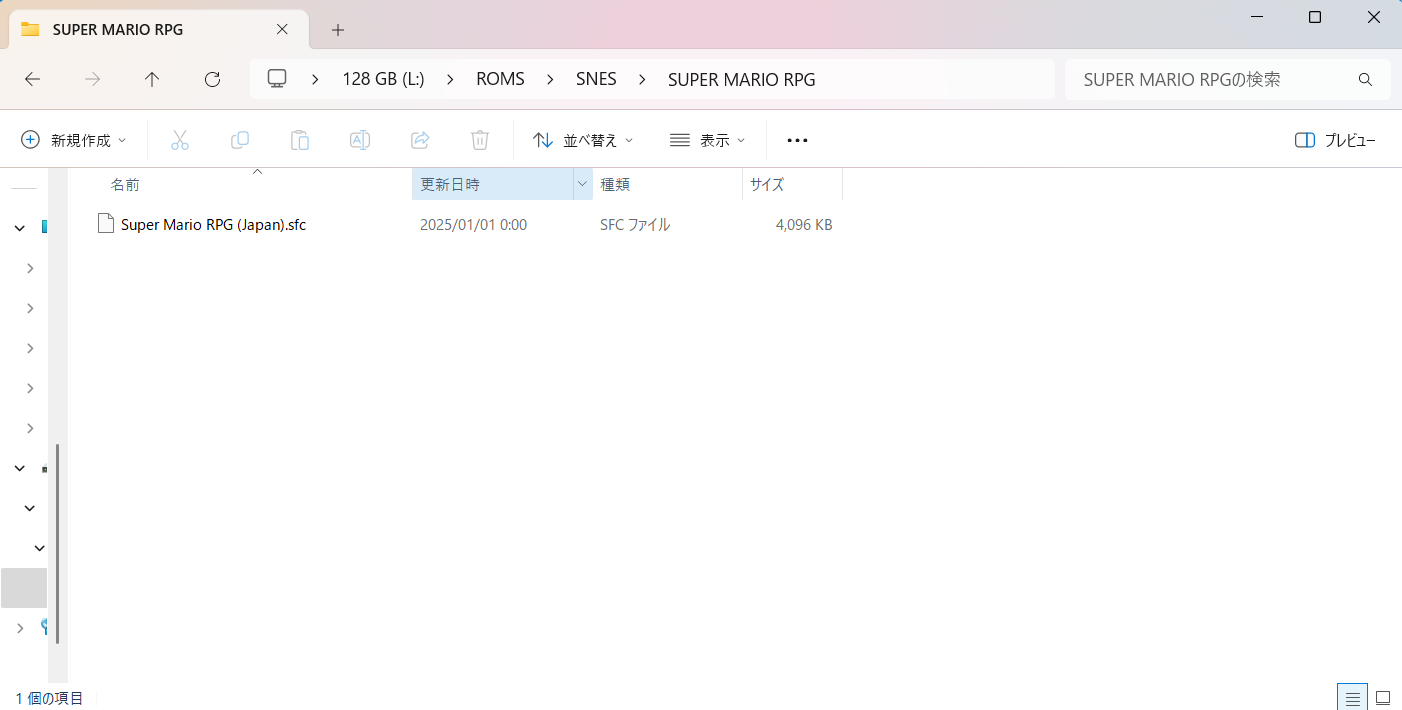Open the 並べ替え sort dropdown

583,140
